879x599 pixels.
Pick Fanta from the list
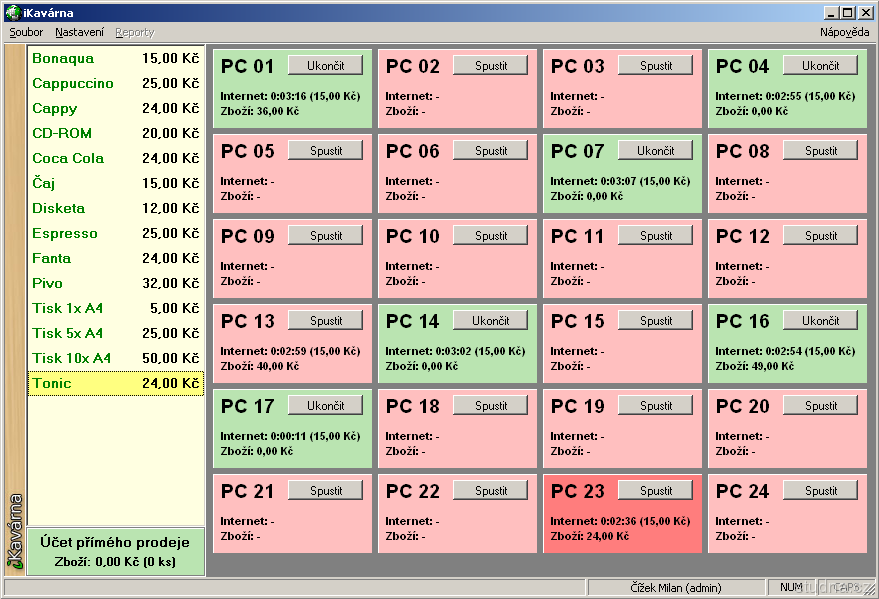(x=115, y=258)
